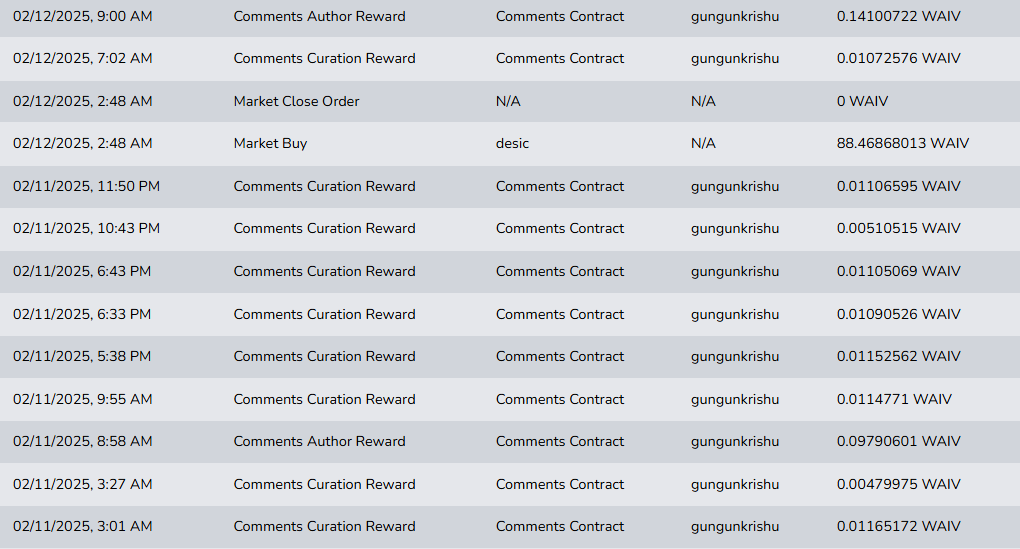Select the 02/11/2025, 10:43 PM timestamp
The image size is (1020, 549).
(x=86, y=228)
